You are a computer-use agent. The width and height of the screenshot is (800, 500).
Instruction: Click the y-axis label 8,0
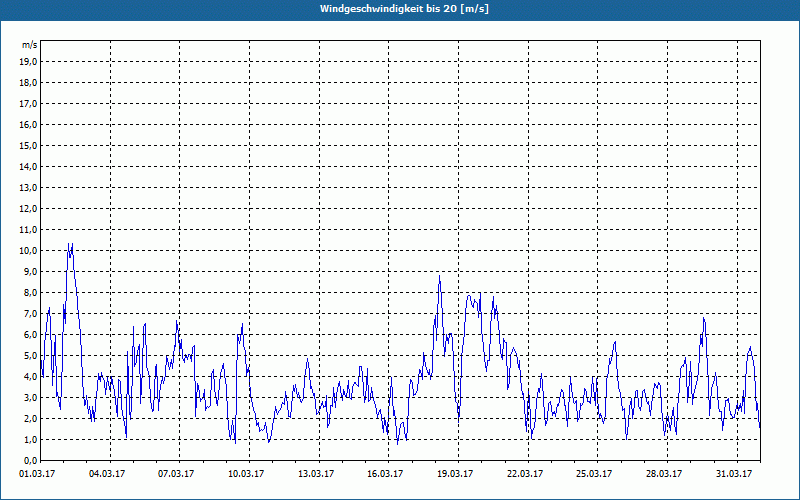click(30, 292)
